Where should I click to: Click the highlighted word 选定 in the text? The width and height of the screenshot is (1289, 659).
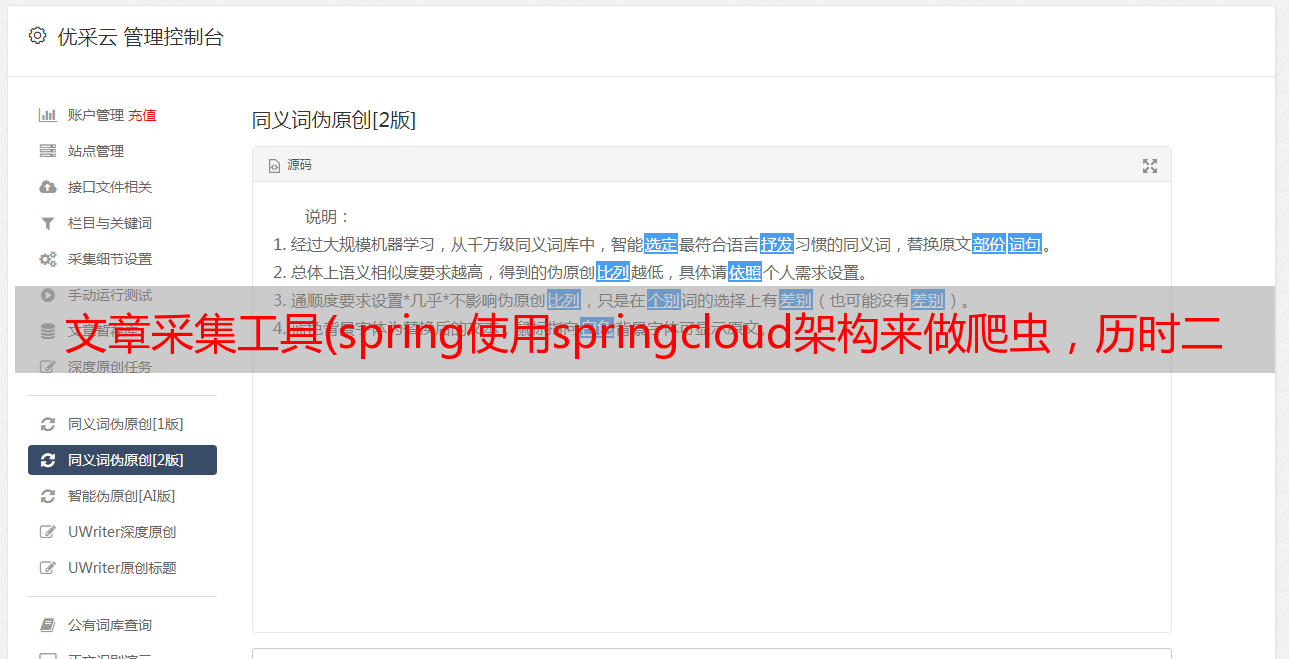point(661,244)
